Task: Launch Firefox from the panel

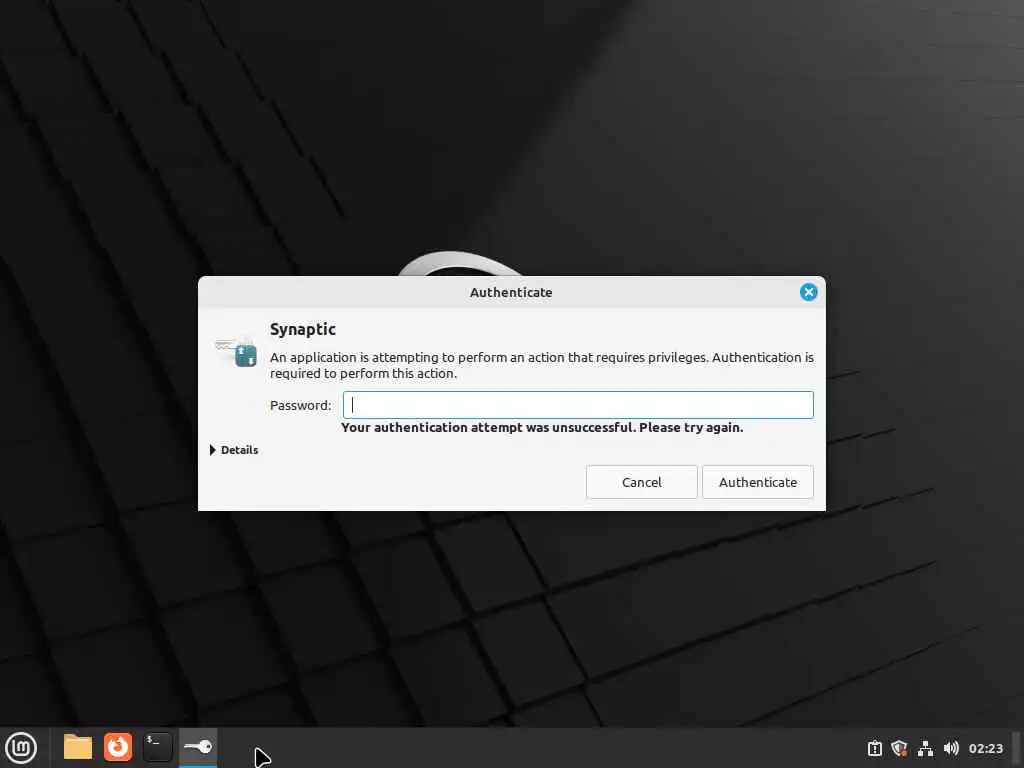Action: click(x=118, y=747)
